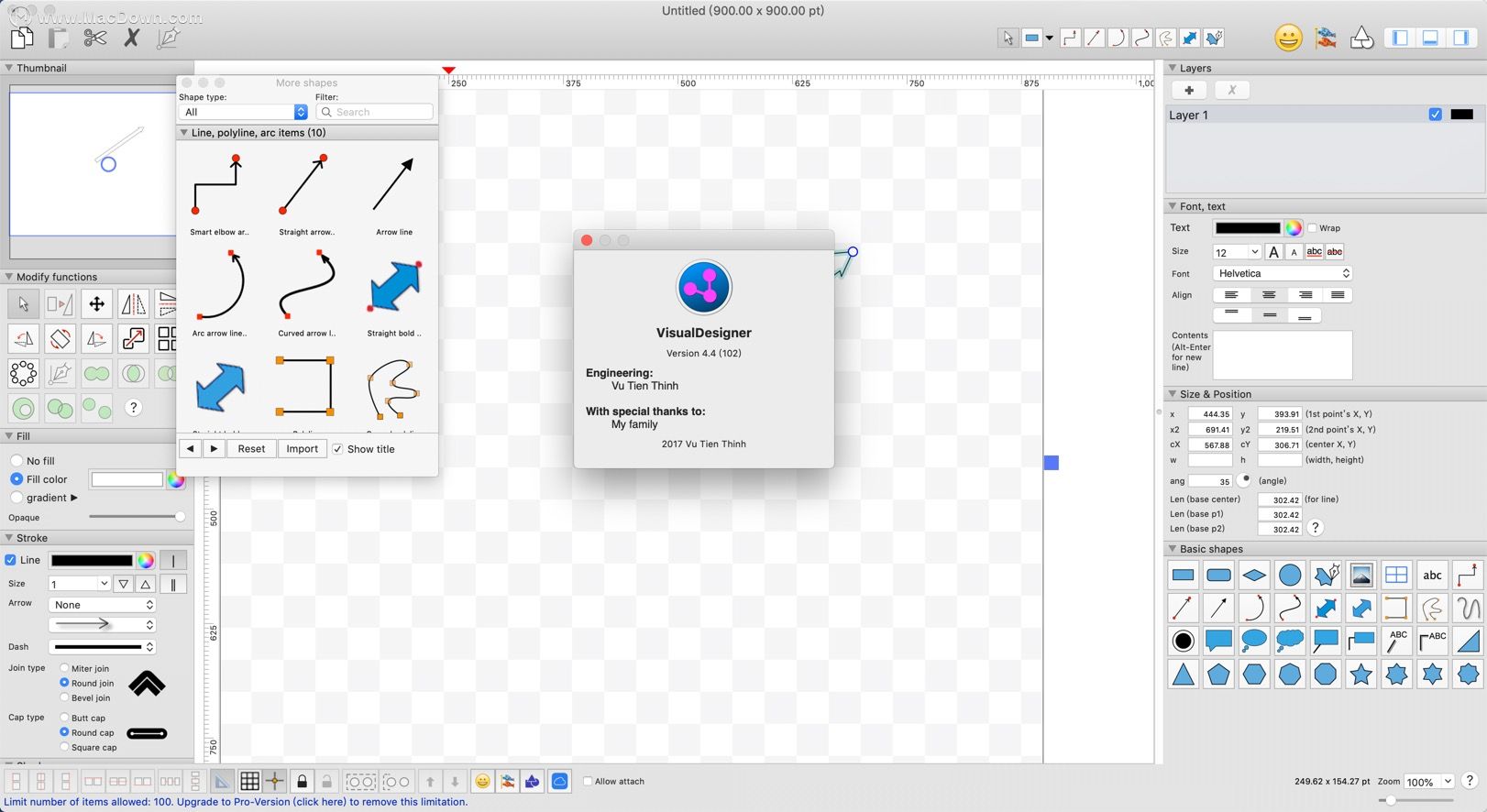The width and height of the screenshot is (1487, 812).
Task: Click the new document icon in toolbar
Action: pyautogui.click(x=22, y=38)
